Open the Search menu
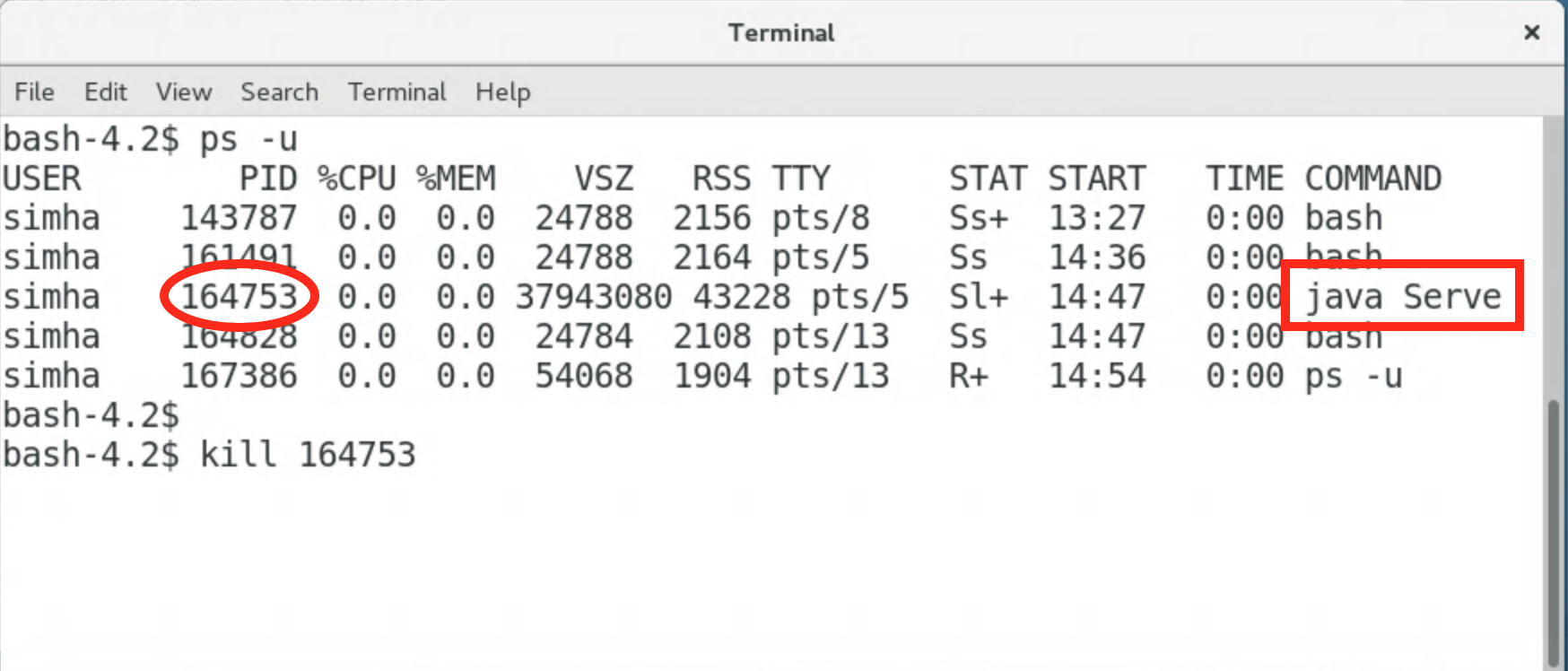 [279, 92]
